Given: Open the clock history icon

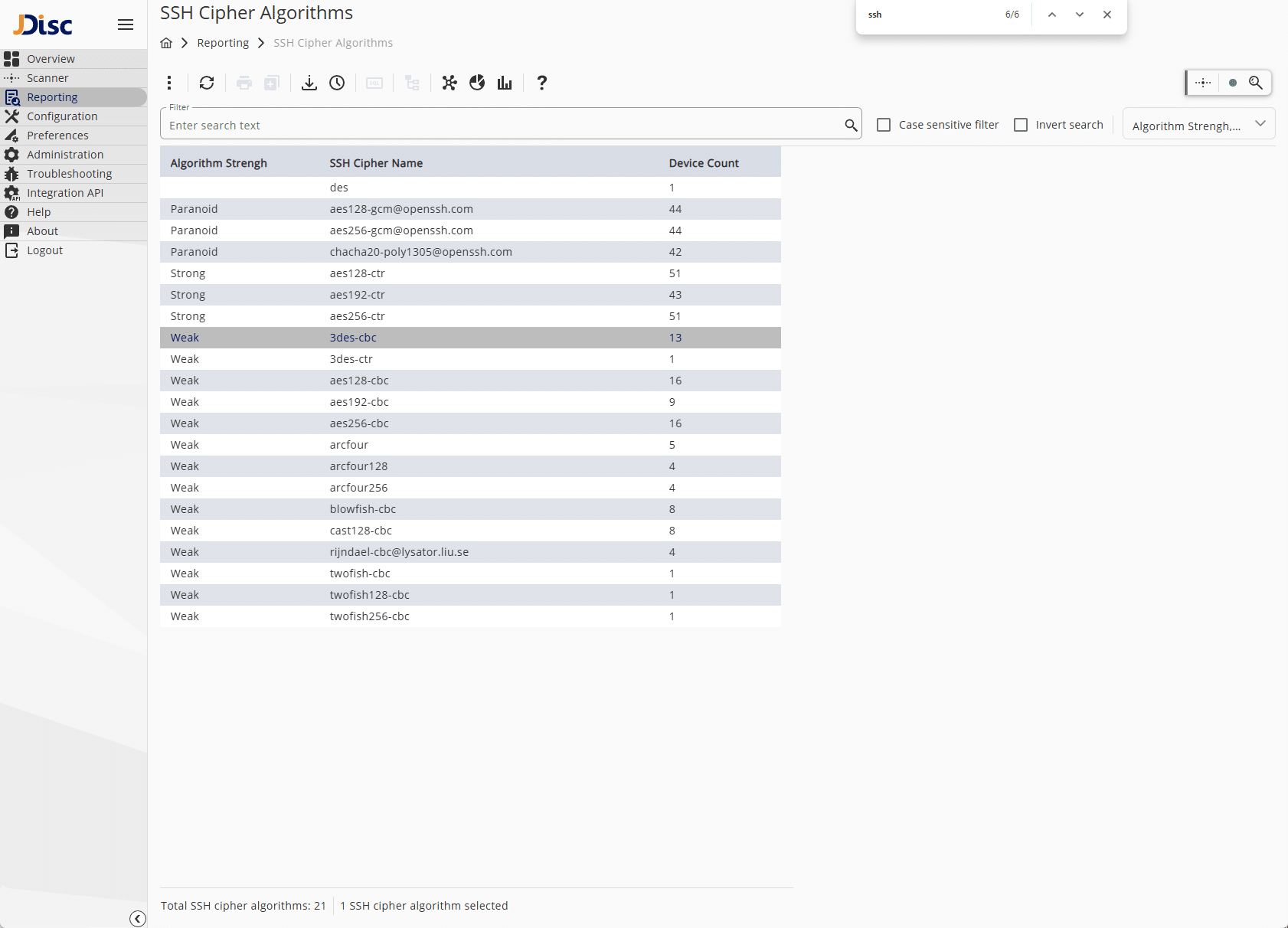Looking at the screenshot, I should click(x=337, y=83).
